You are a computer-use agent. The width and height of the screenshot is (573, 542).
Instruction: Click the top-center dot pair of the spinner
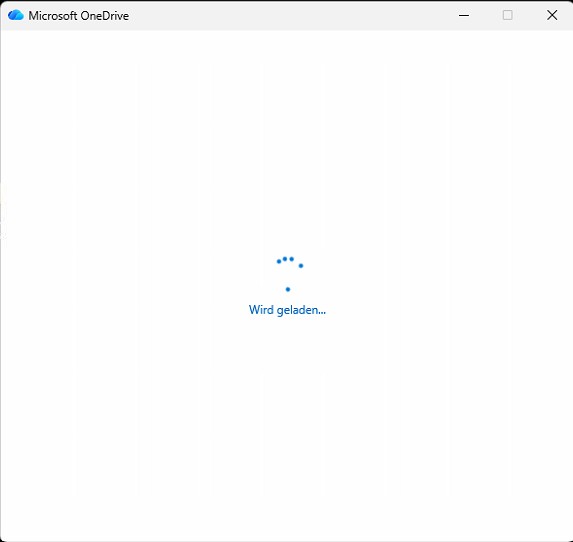click(288, 259)
